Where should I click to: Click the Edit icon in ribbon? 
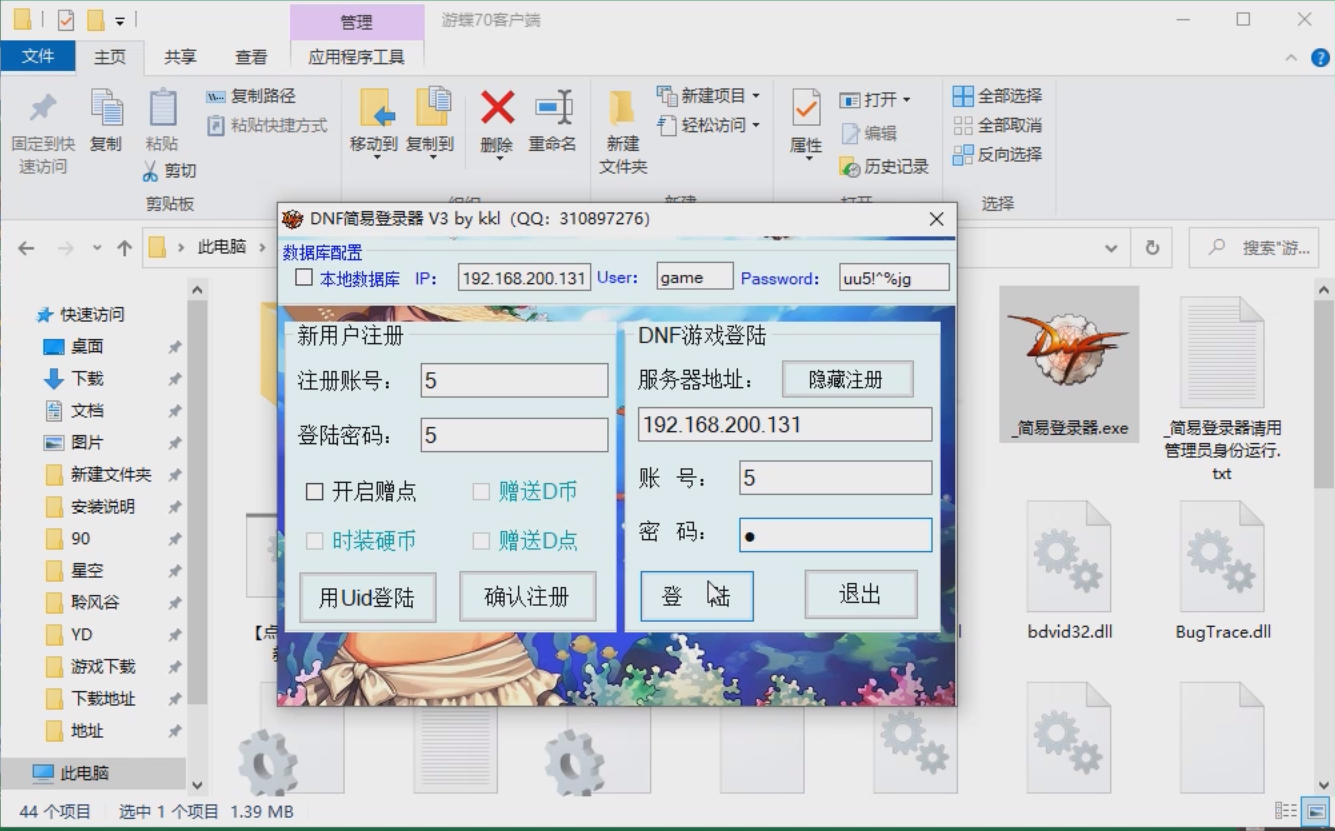(x=868, y=133)
